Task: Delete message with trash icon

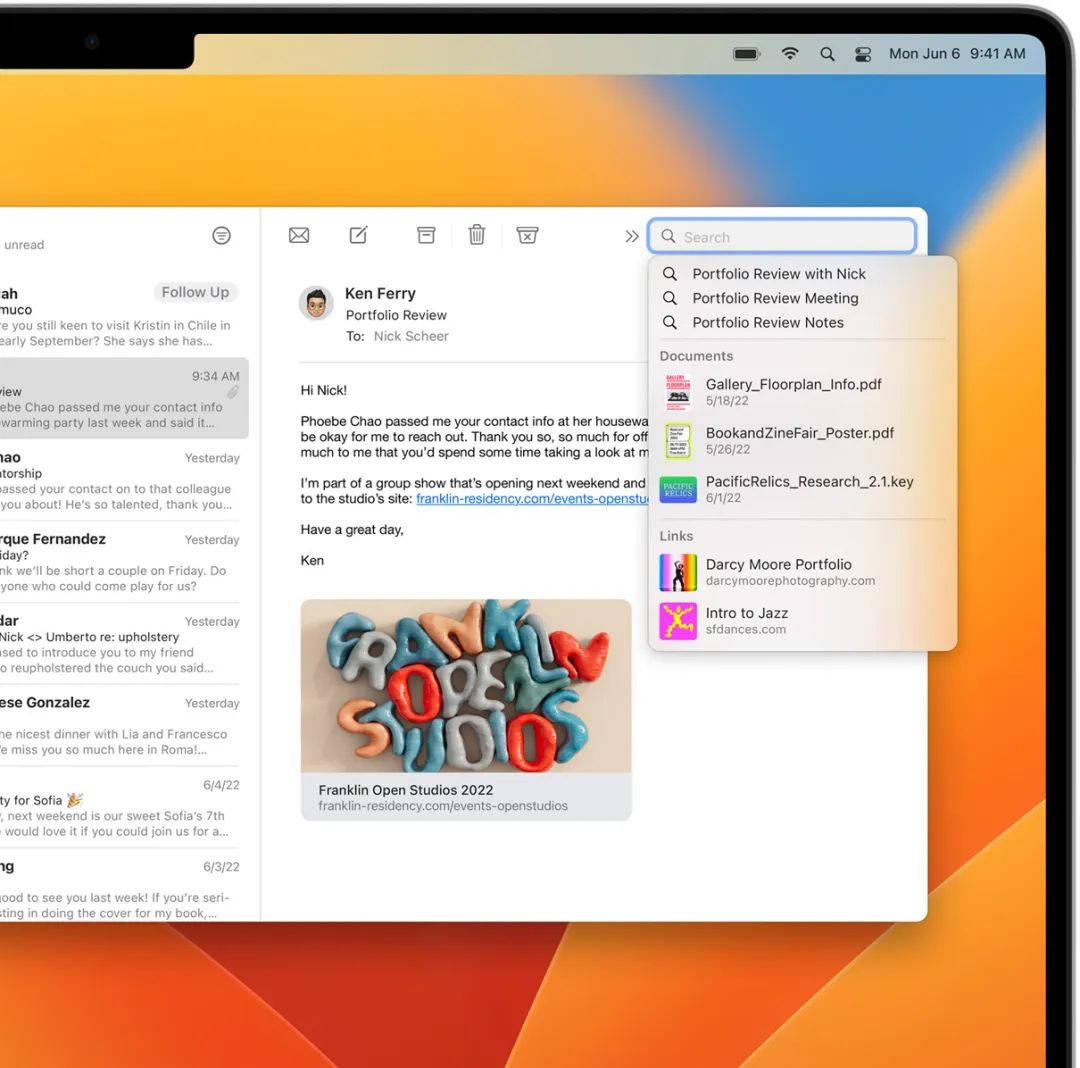Action: point(477,235)
